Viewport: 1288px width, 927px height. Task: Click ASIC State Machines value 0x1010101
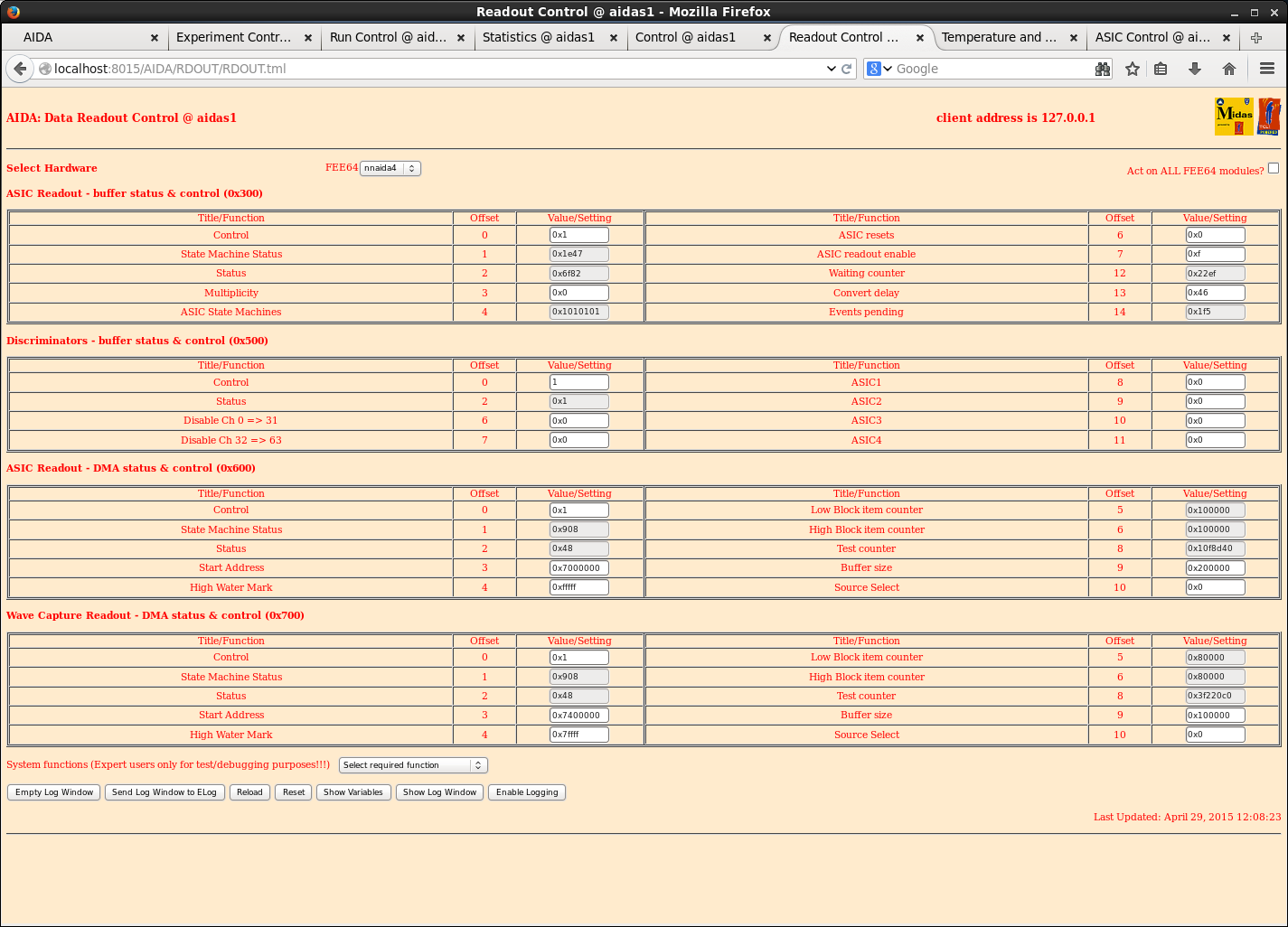[x=579, y=312]
